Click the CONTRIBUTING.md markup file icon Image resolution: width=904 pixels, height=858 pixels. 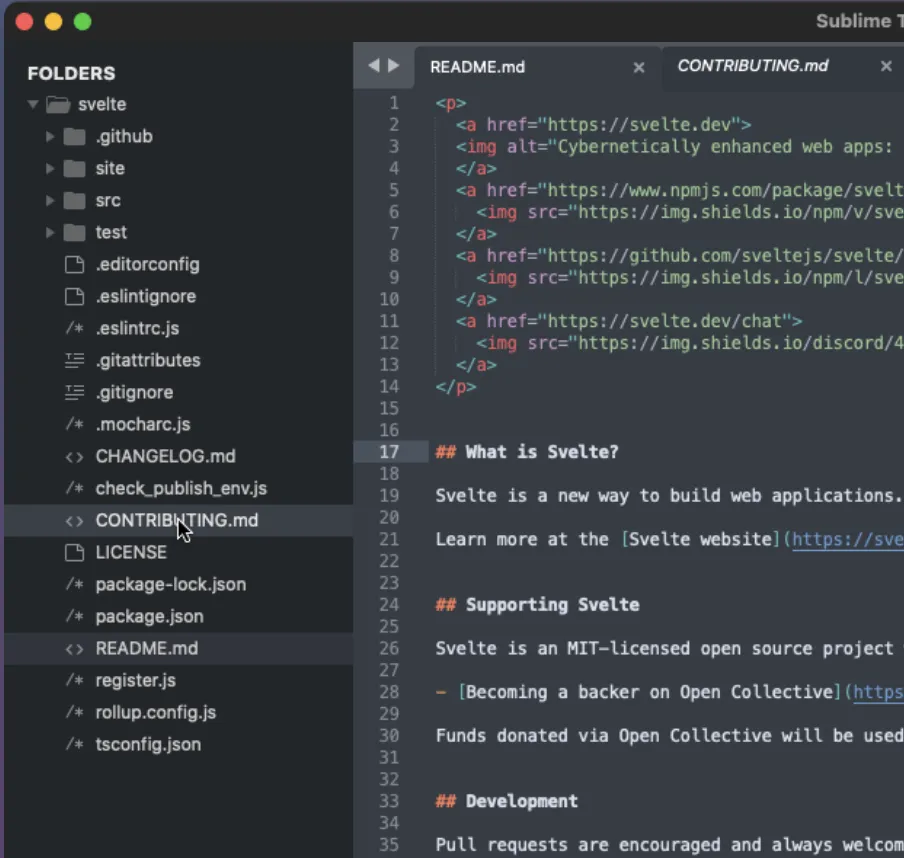(x=74, y=521)
